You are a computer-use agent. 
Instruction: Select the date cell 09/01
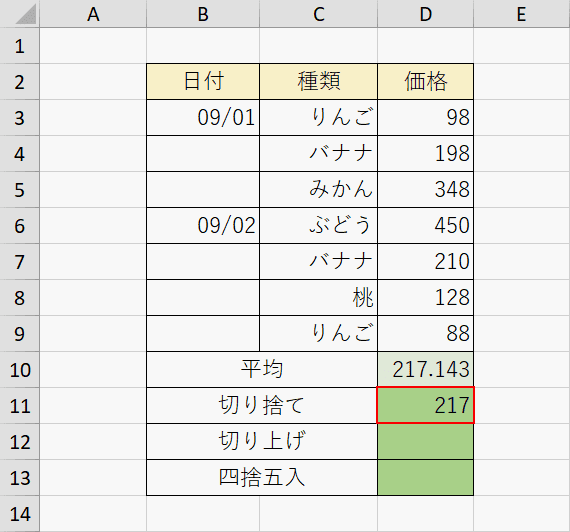coord(203,118)
